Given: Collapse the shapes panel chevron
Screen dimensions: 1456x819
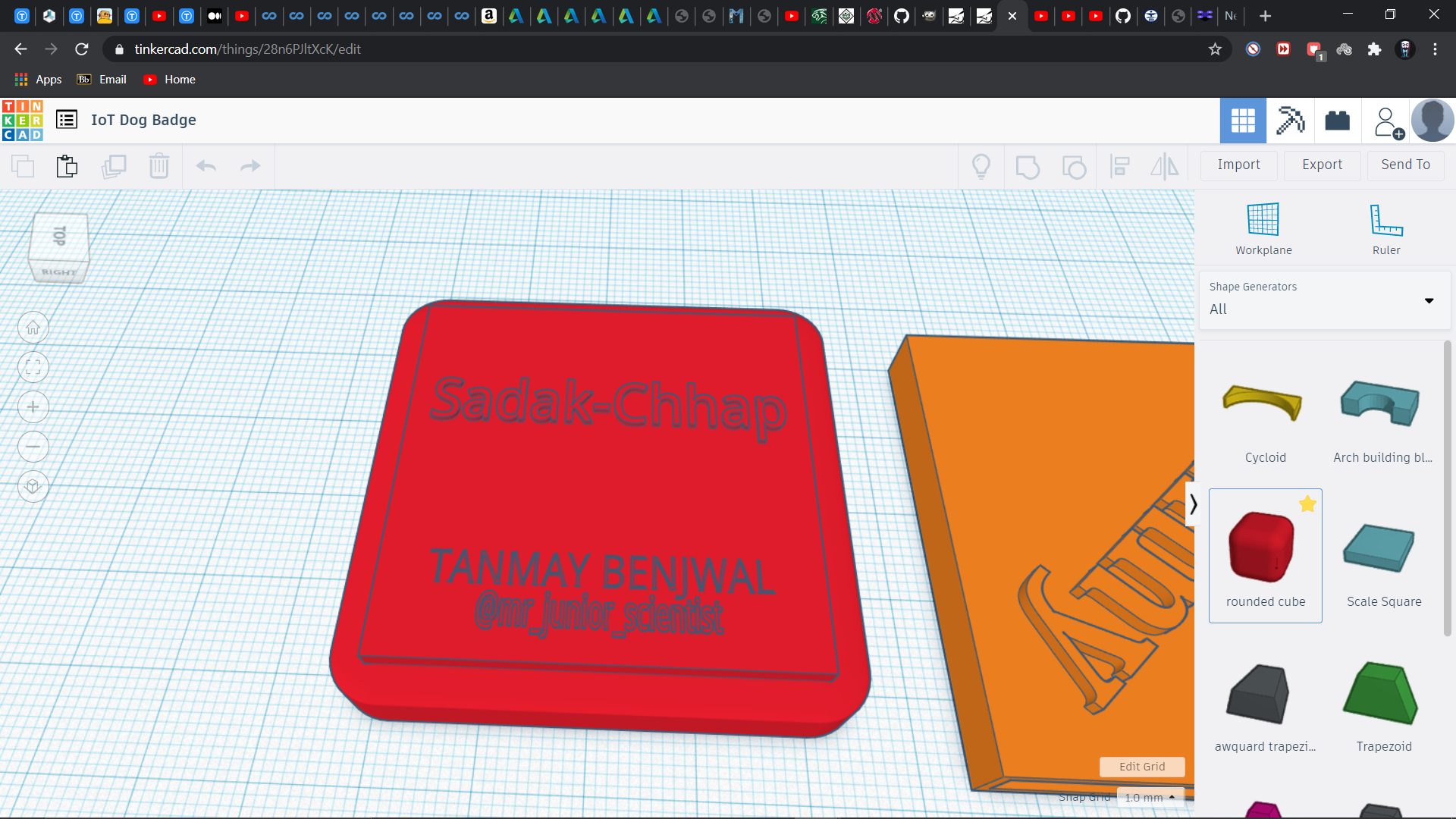Looking at the screenshot, I should 1193,504.
